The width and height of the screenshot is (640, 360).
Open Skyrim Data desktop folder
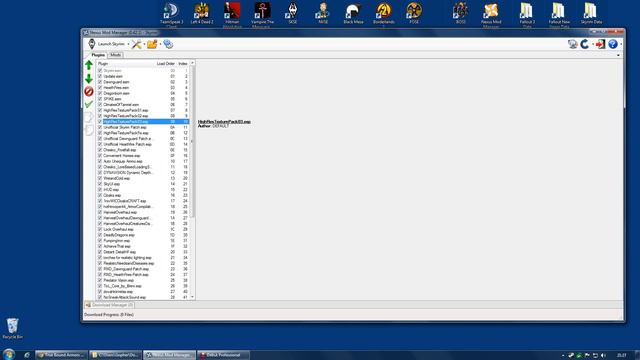point(591,14)
